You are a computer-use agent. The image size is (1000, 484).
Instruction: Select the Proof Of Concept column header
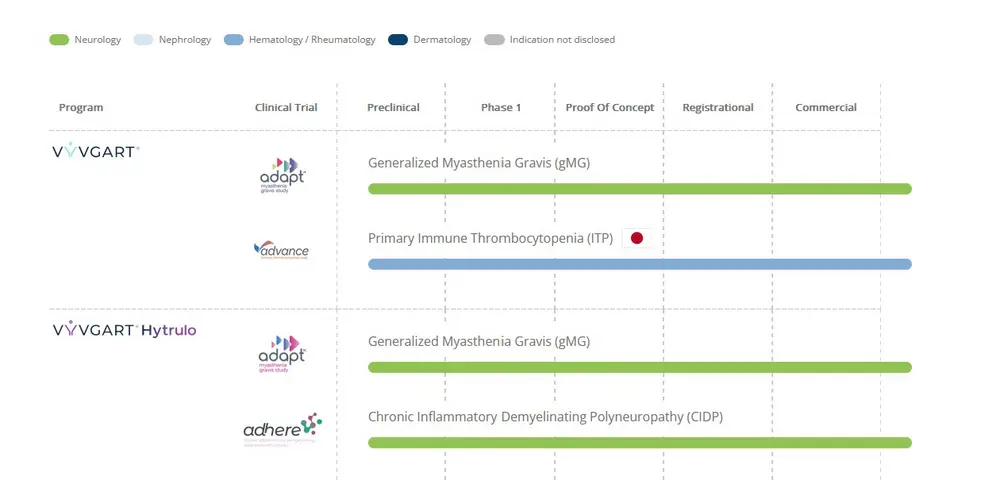(x=610, y=107)
